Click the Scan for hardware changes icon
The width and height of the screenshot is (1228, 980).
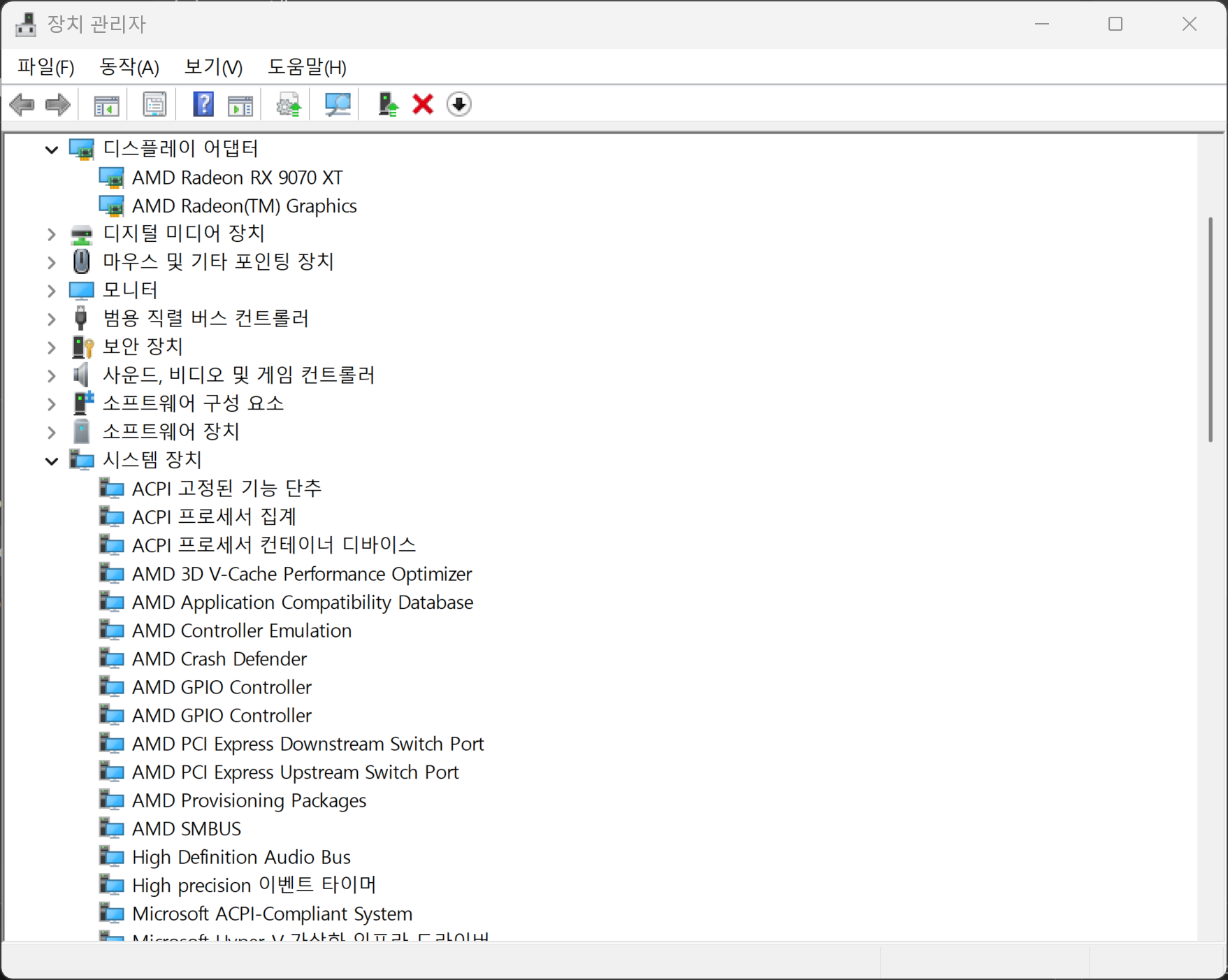[336, 103]
